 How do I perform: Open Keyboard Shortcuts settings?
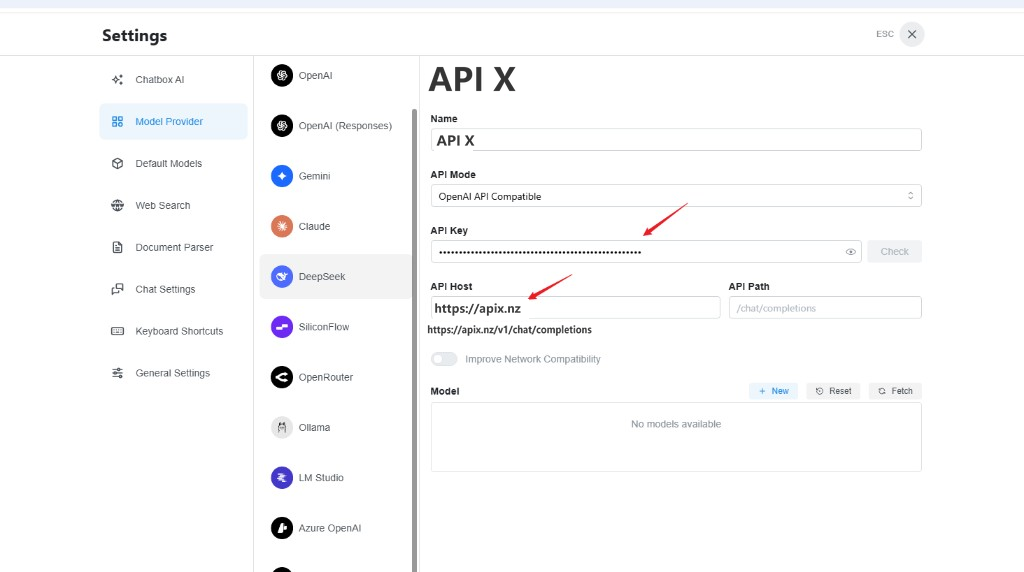[x=174, y=331]
